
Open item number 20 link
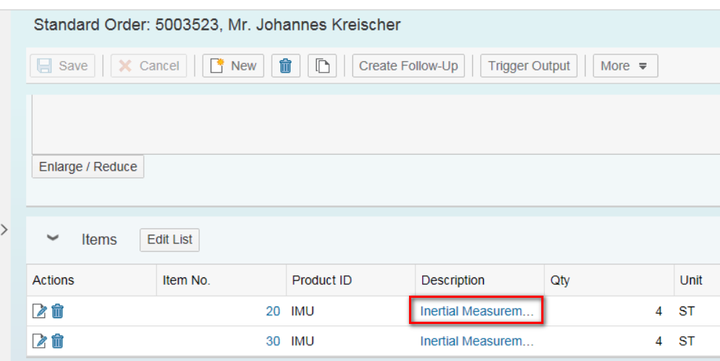click(273, 311)
